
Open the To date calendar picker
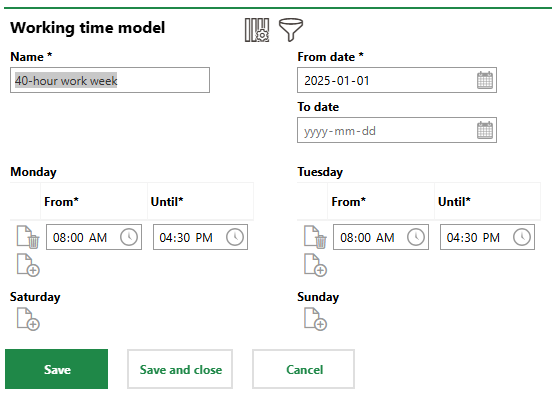485,130
